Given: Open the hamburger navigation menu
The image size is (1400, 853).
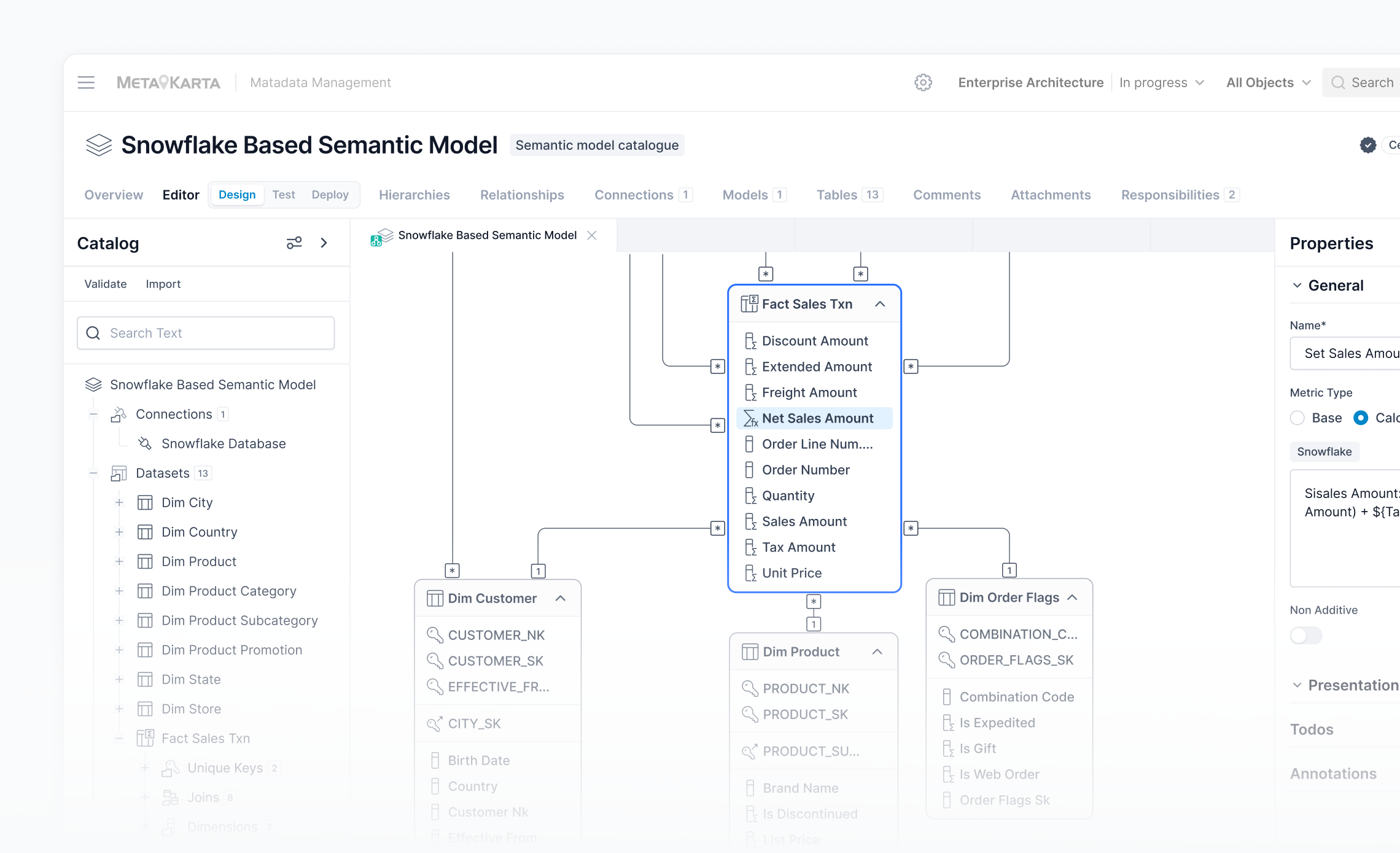Looking at the screenshot, I should pos(86,82).
